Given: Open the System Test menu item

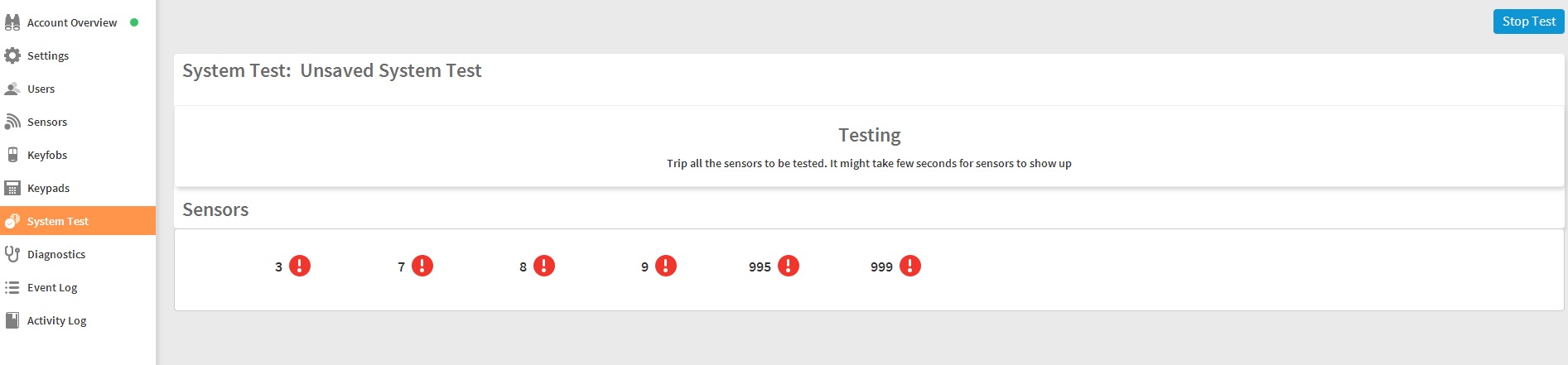Looking at the screenshot, I should [x=57, y=221].
